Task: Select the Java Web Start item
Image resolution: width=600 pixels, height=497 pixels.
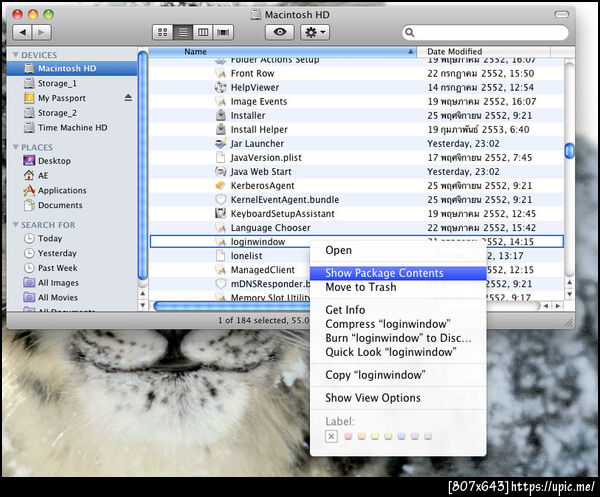Action: pyautogui.click(x=356, y=172)
